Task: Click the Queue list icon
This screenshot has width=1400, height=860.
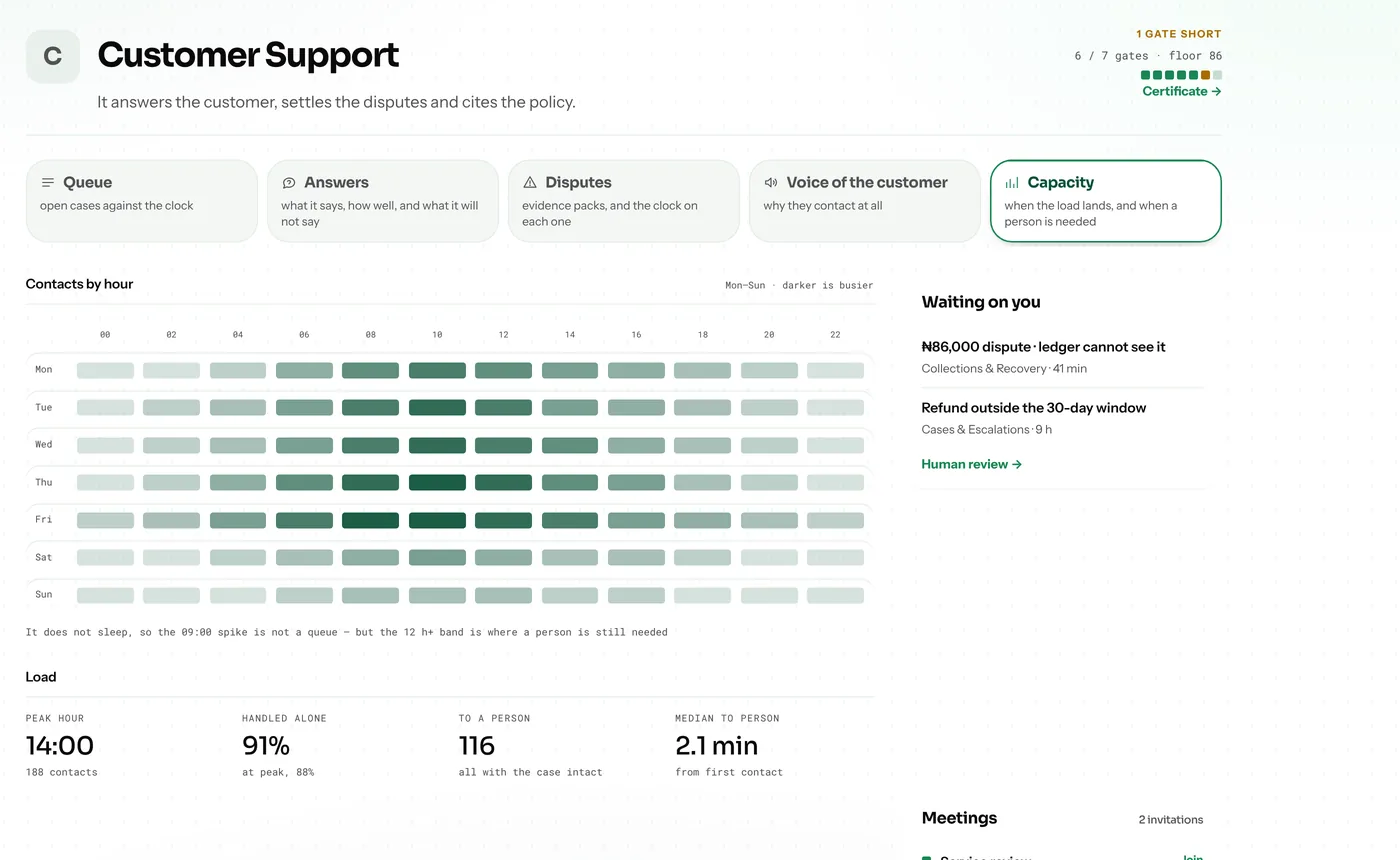Action: click(48, 183)
